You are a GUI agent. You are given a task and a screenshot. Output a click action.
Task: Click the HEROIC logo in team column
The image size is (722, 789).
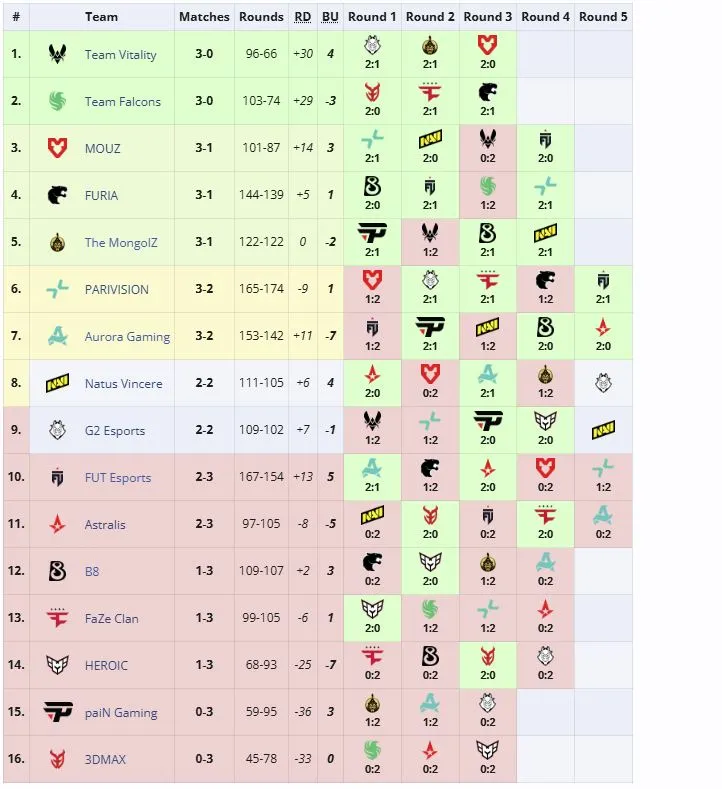coord(57,665)
